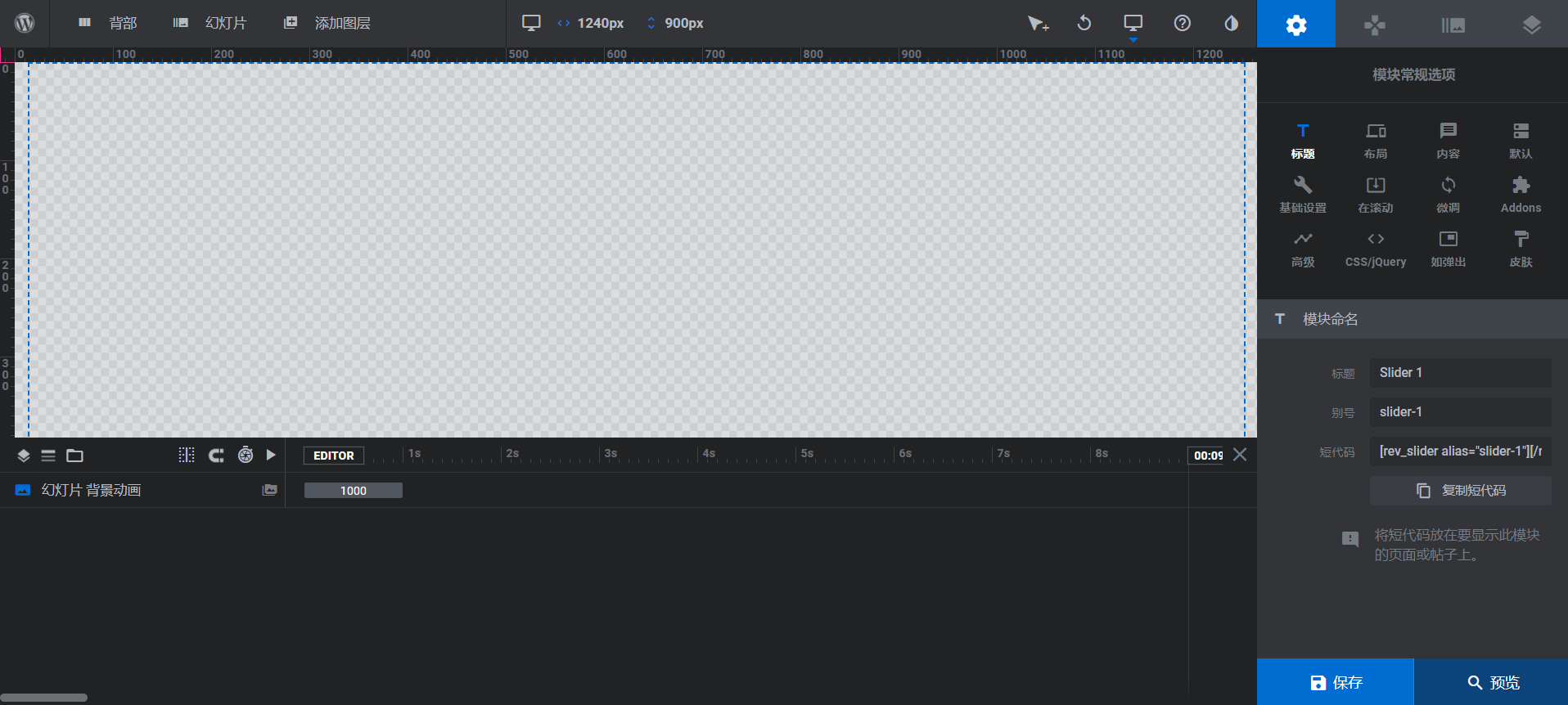
Task: Open the 皮肤 skin section
Action: [1521, 249]
